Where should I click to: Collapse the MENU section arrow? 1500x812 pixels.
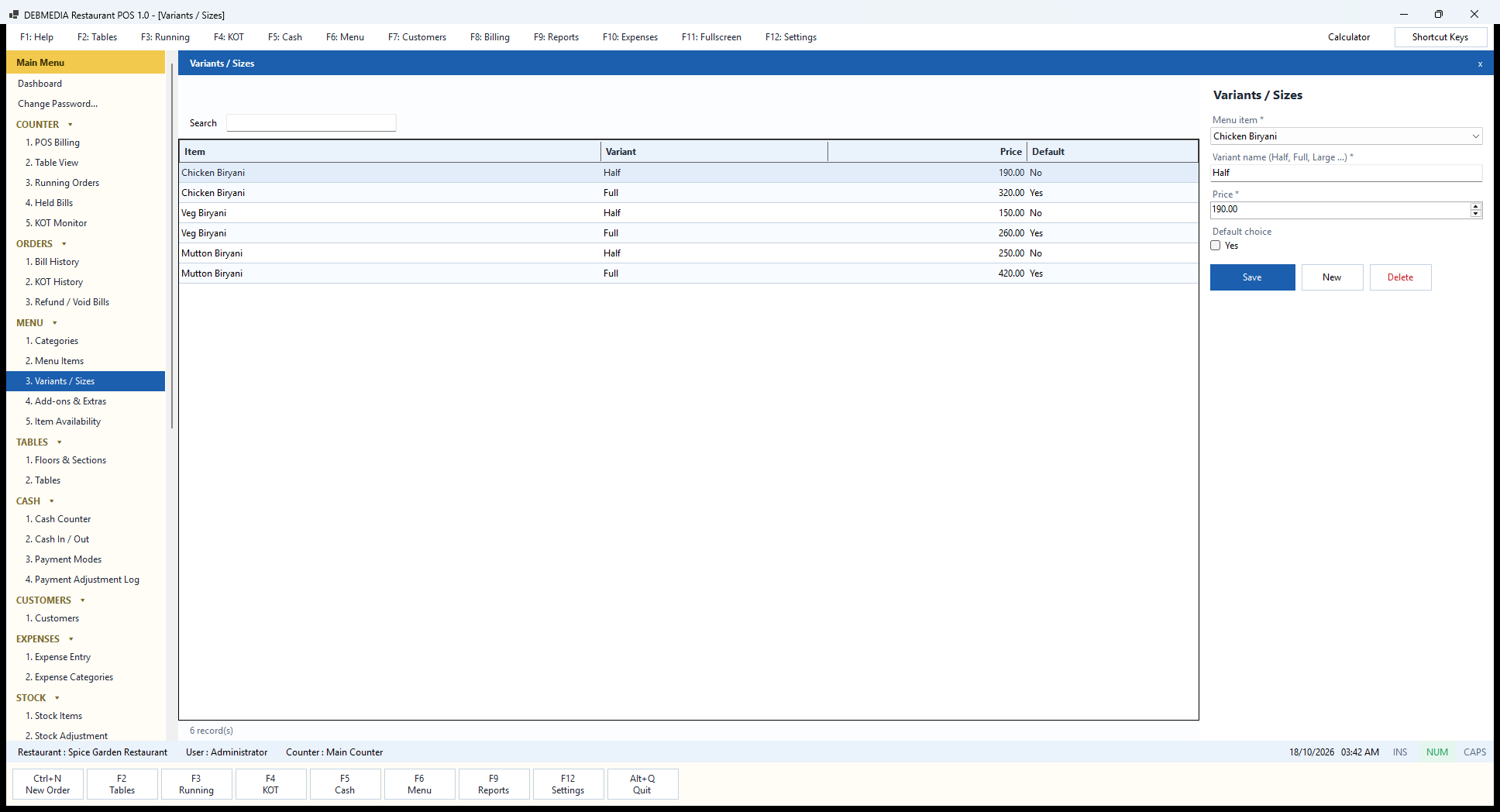pyautogui.click(x=55, y=323)
